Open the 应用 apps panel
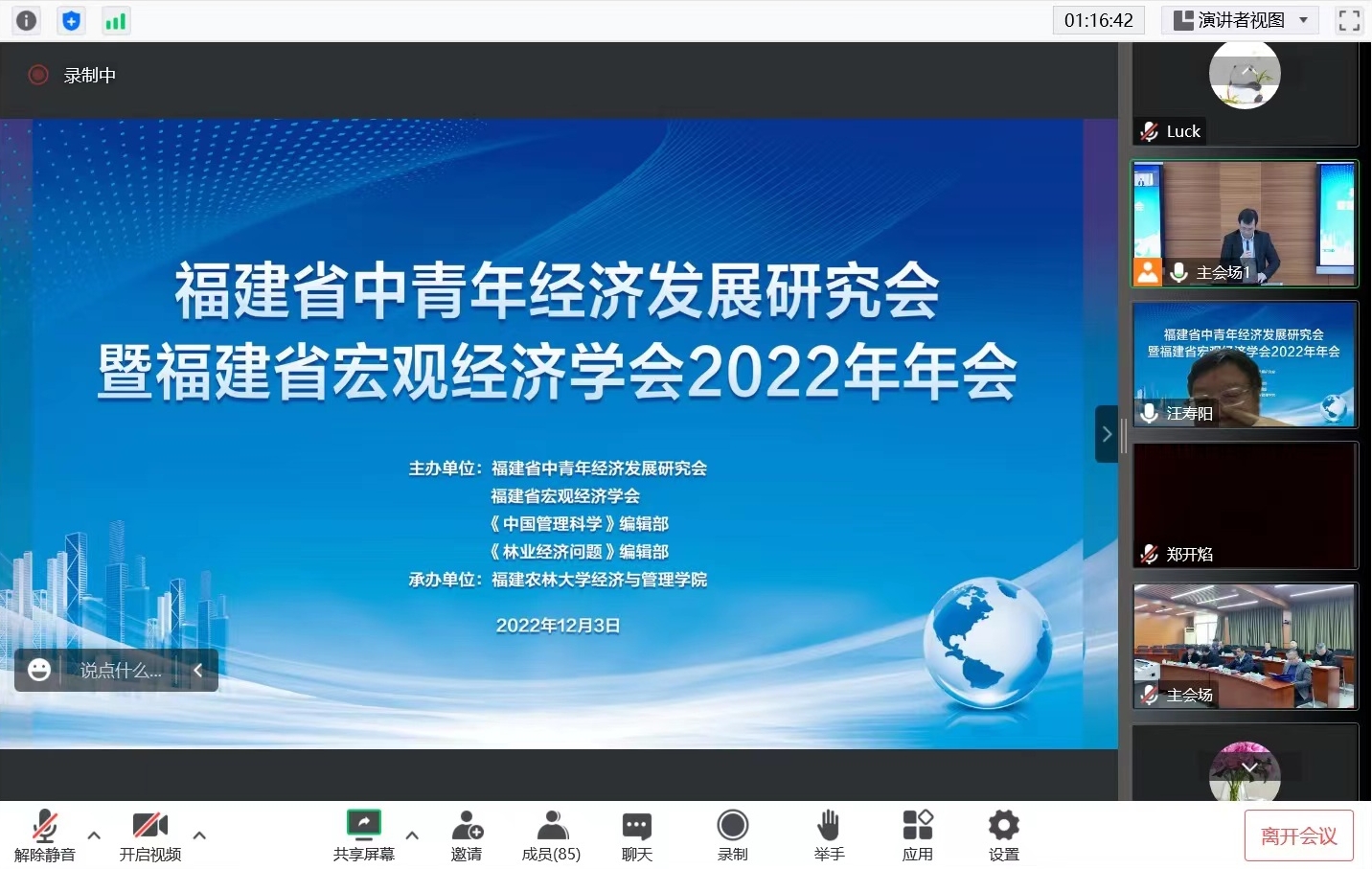Screen dimensions: 1372x869 click(917, 835)
